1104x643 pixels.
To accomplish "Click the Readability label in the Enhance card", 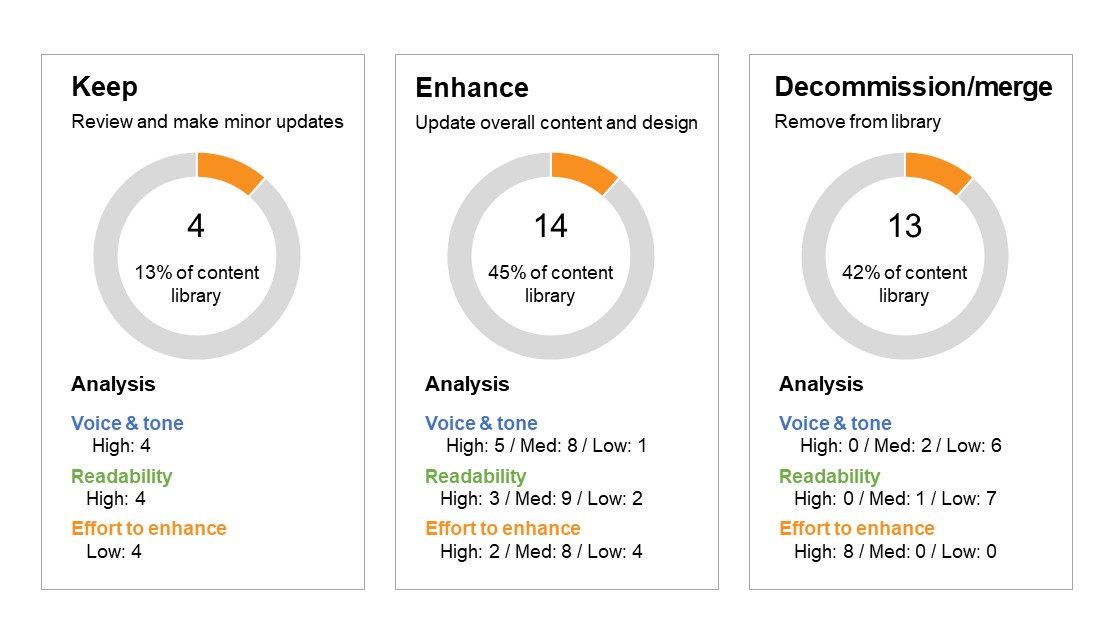I will pyautogui.click(x=475, y=476).
